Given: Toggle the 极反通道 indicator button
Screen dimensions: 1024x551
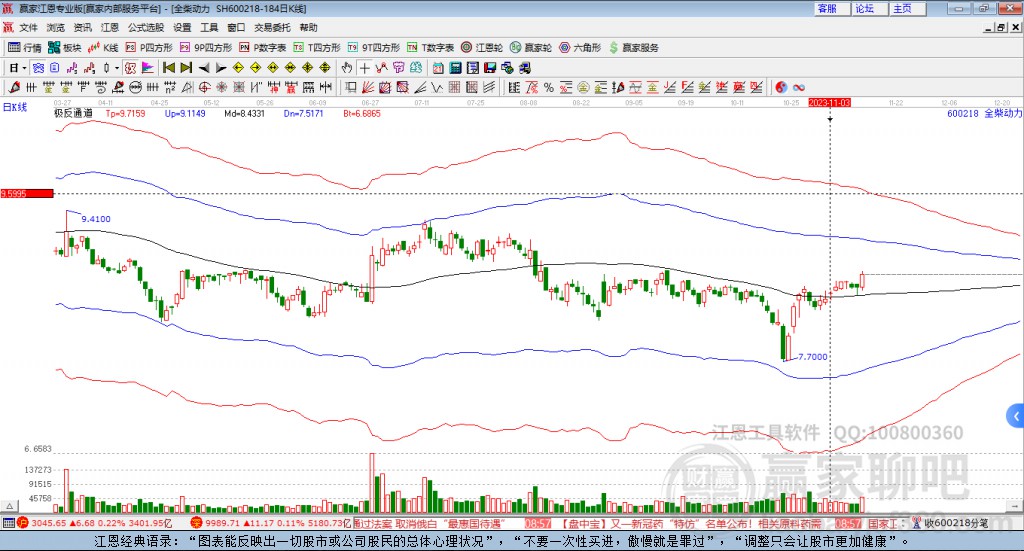Looking at the screenshot, I should coord(73,114).
